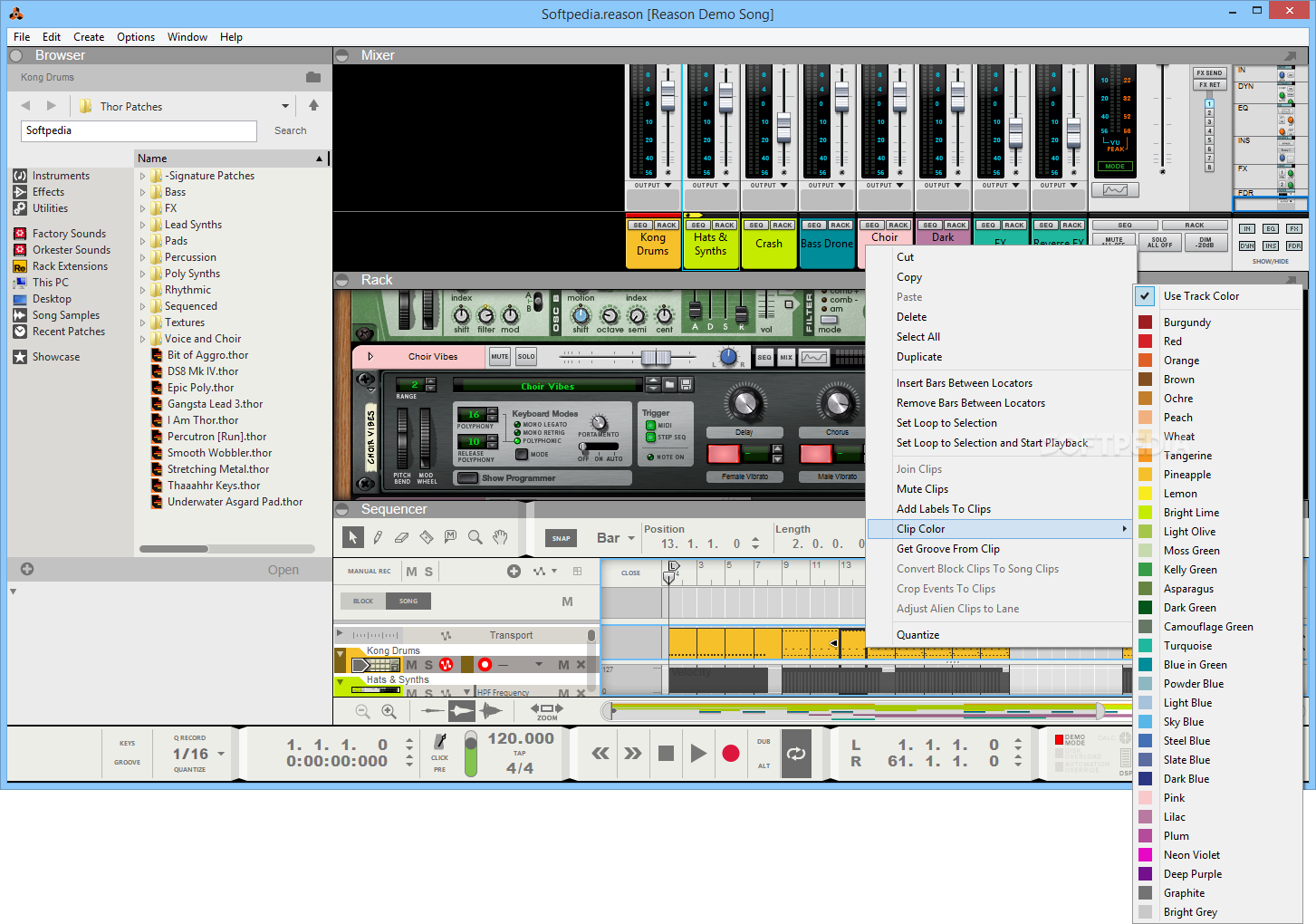
Task: Click the Kong Drums record enable button
Action: 485,664
